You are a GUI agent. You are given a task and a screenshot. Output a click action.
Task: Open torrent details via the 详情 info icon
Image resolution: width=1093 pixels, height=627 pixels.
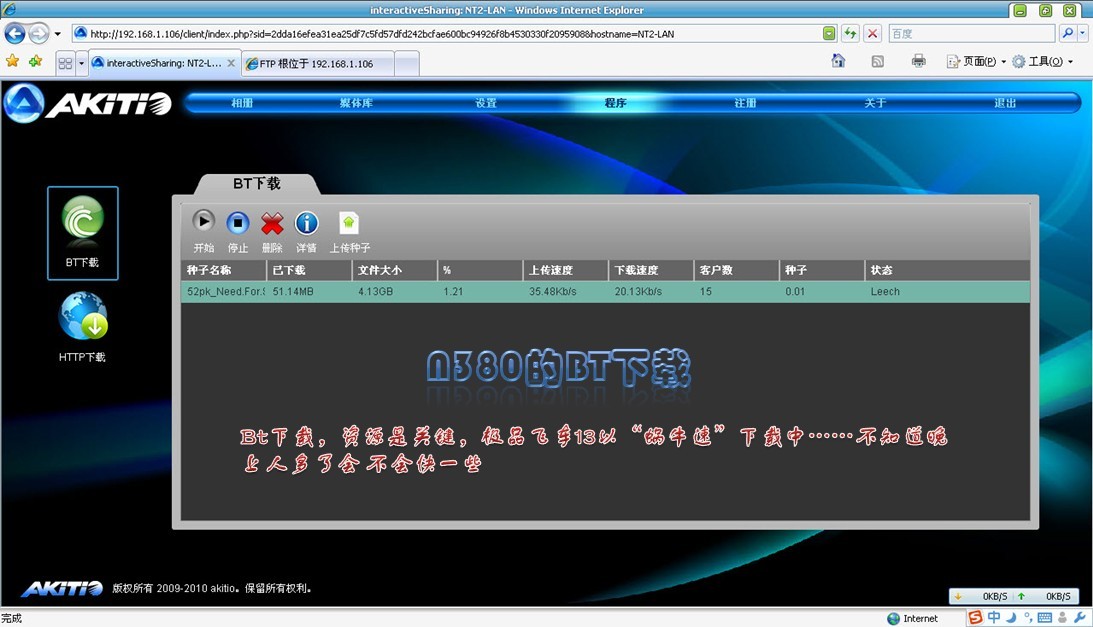pos(307,223)
